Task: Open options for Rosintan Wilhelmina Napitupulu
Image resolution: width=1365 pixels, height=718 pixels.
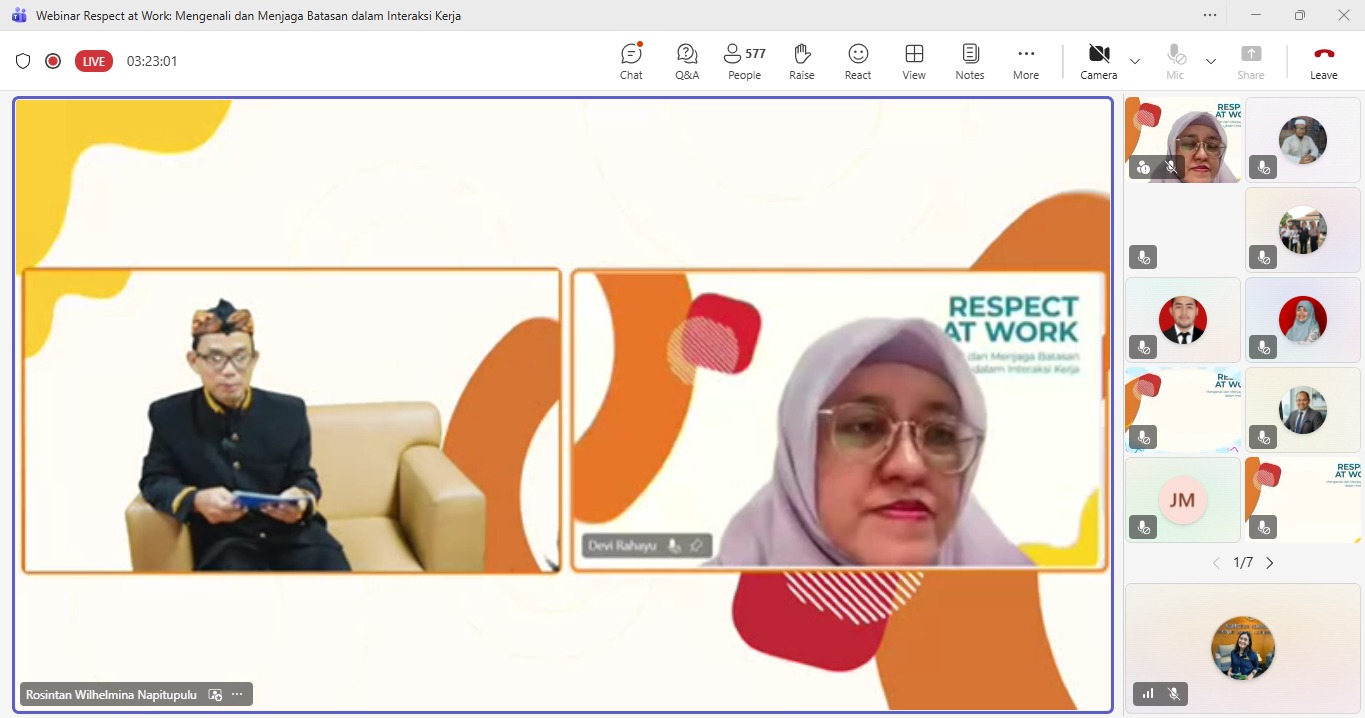Action: pyautogui.click(x=237, y=694)
